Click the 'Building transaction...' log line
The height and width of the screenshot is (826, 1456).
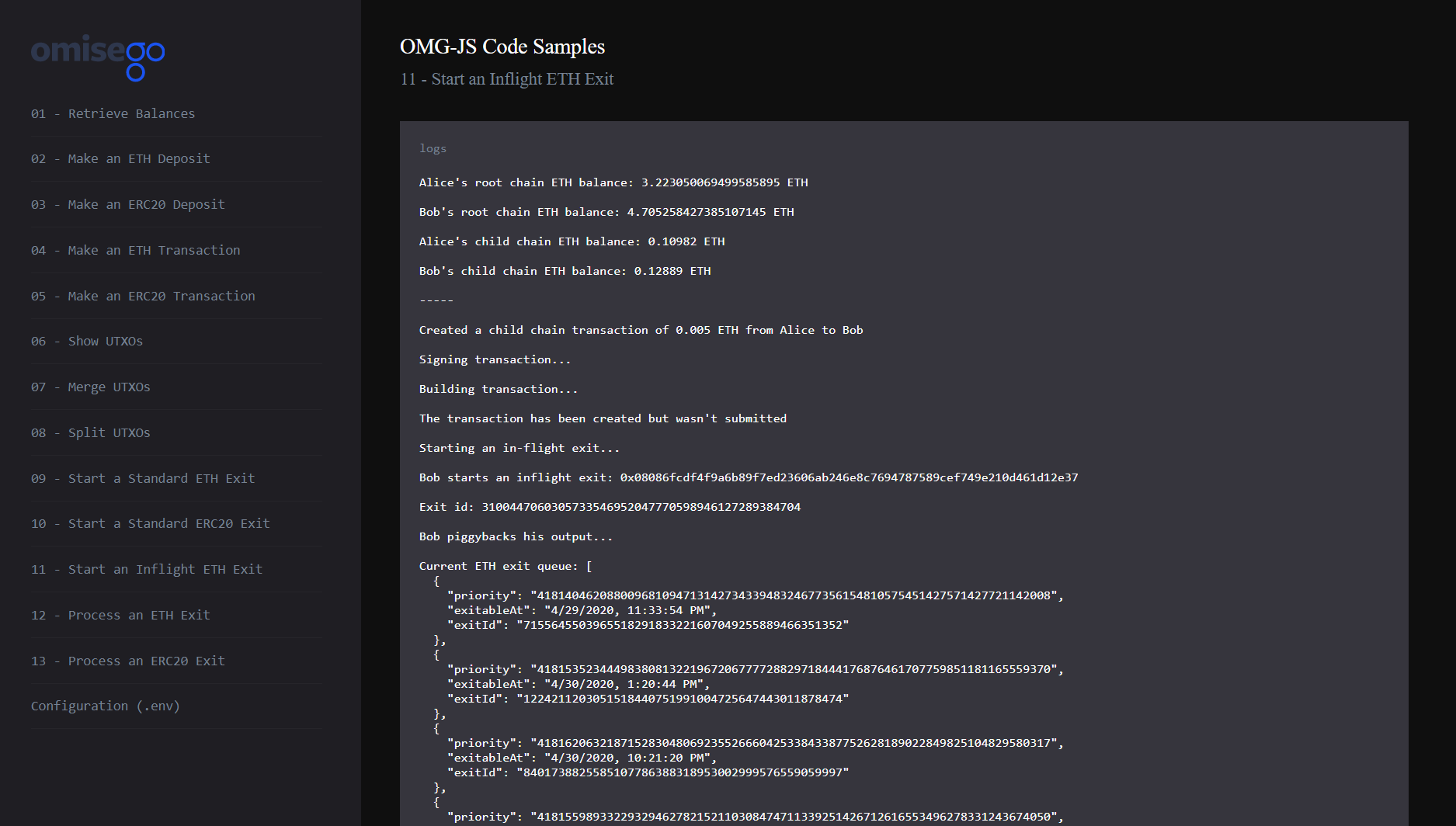(499, 389)
